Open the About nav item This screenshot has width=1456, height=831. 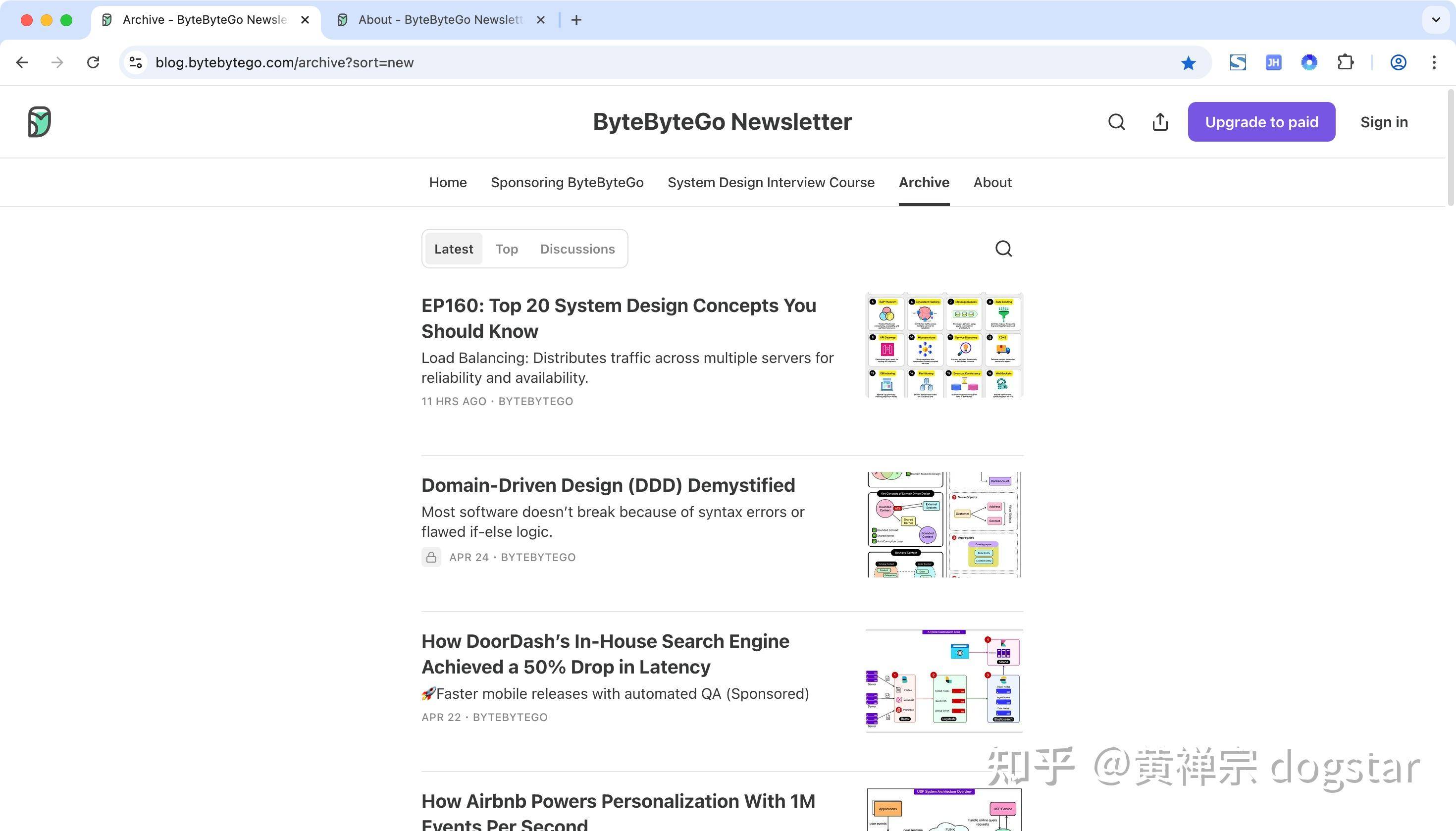(992, 183)
